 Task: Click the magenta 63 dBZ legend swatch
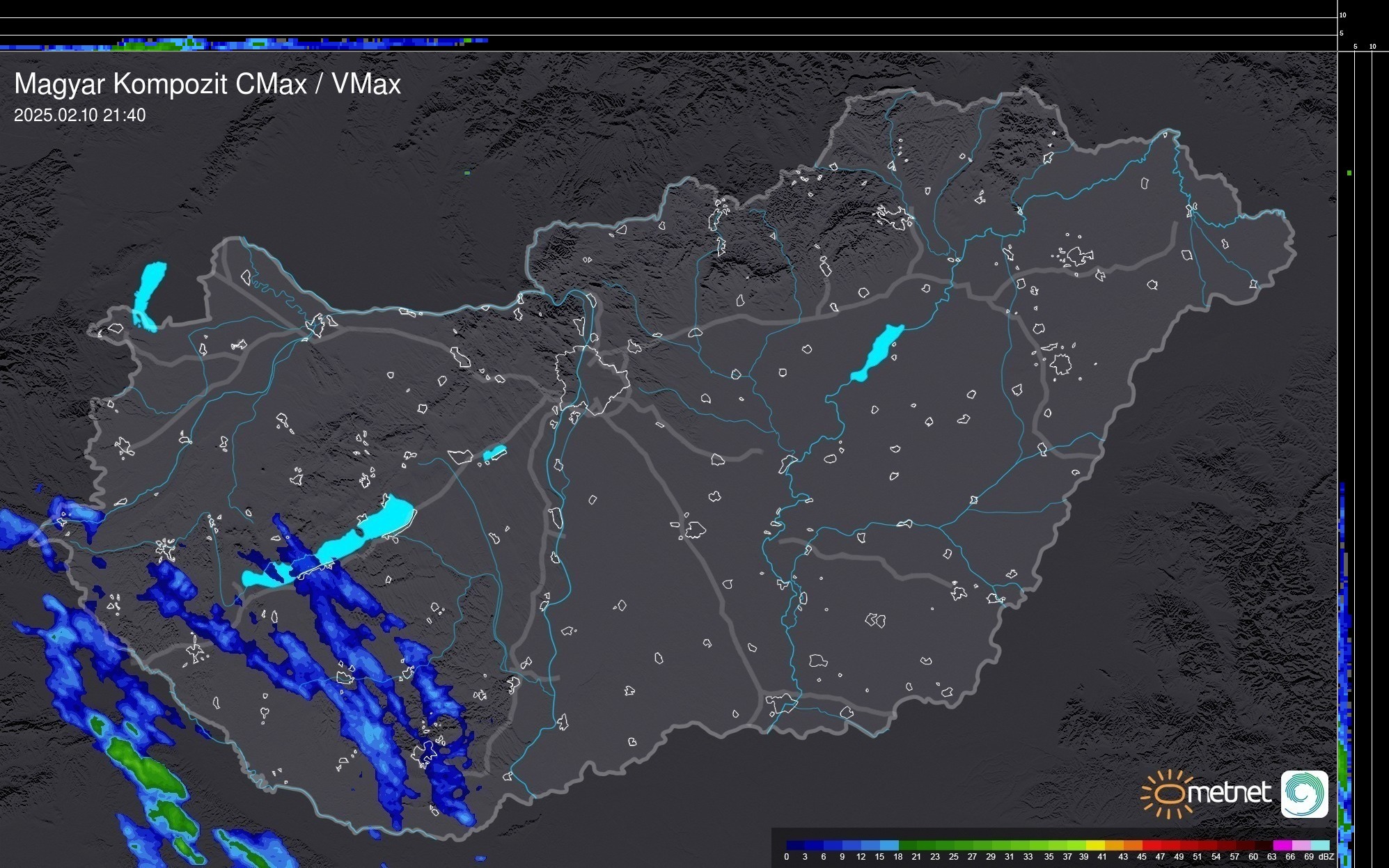[1282, 845]
